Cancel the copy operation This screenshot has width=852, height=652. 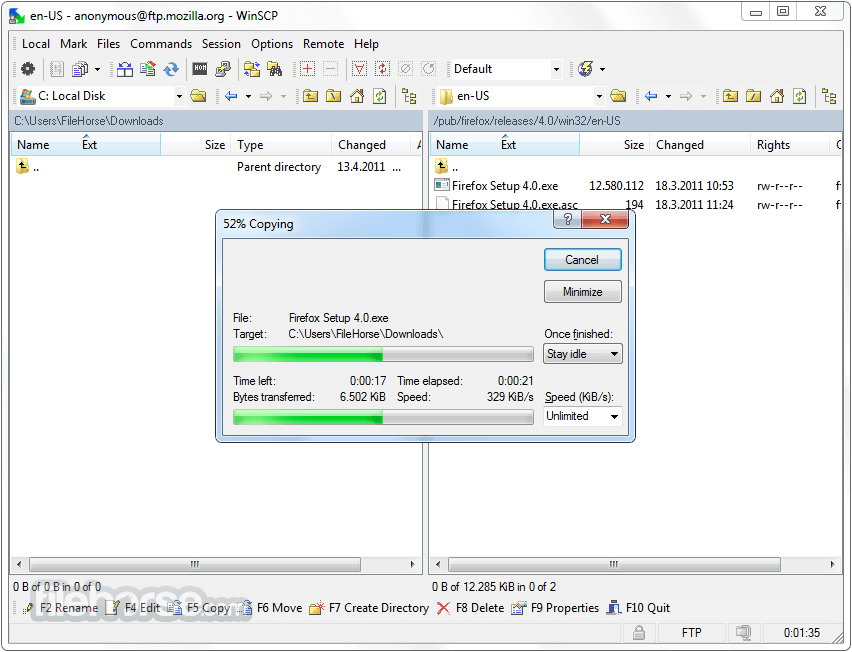582,260
